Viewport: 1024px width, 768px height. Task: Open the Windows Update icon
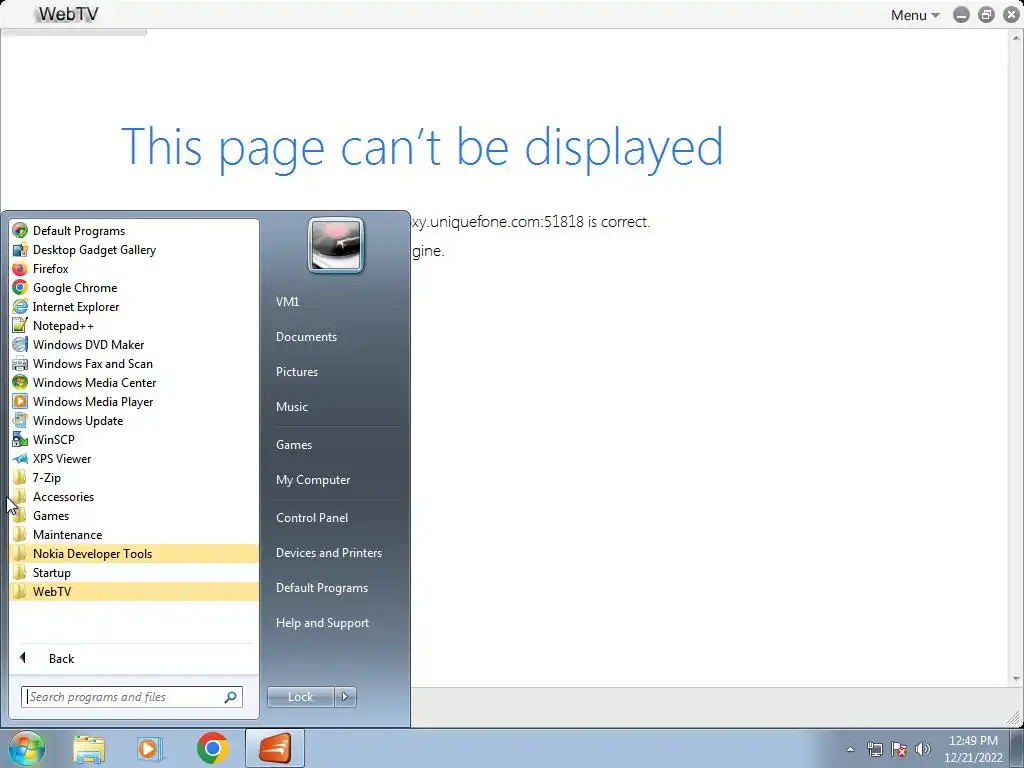pos(20,420)
